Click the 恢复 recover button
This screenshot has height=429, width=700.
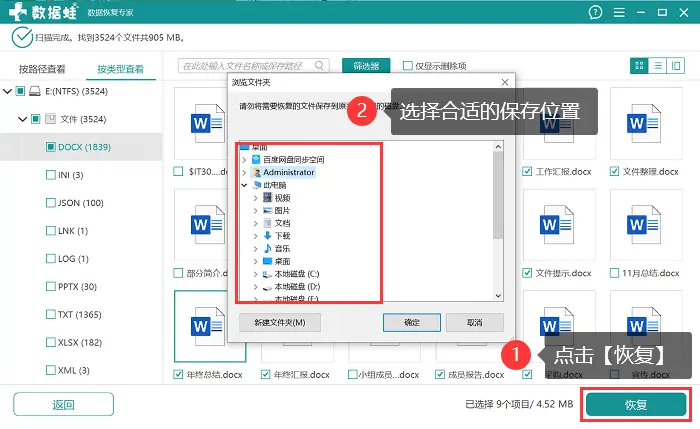click(636, 404)
